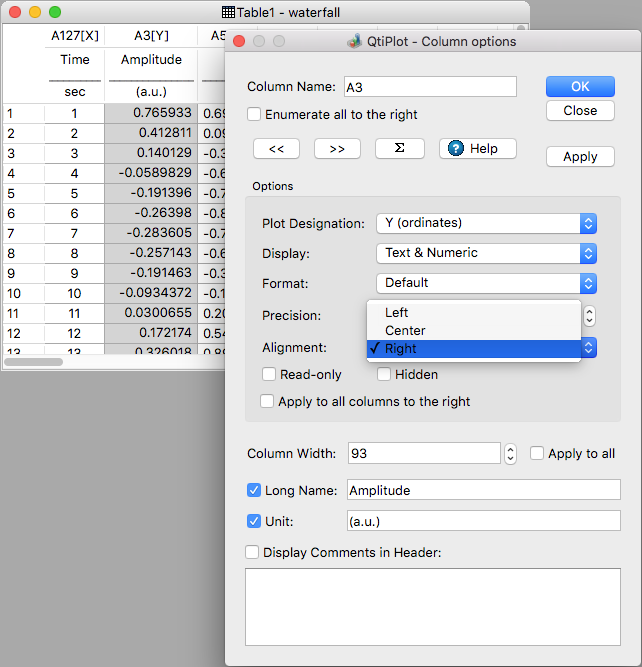Click the next column >> button
Screen dimensions: 642x667
337,148
